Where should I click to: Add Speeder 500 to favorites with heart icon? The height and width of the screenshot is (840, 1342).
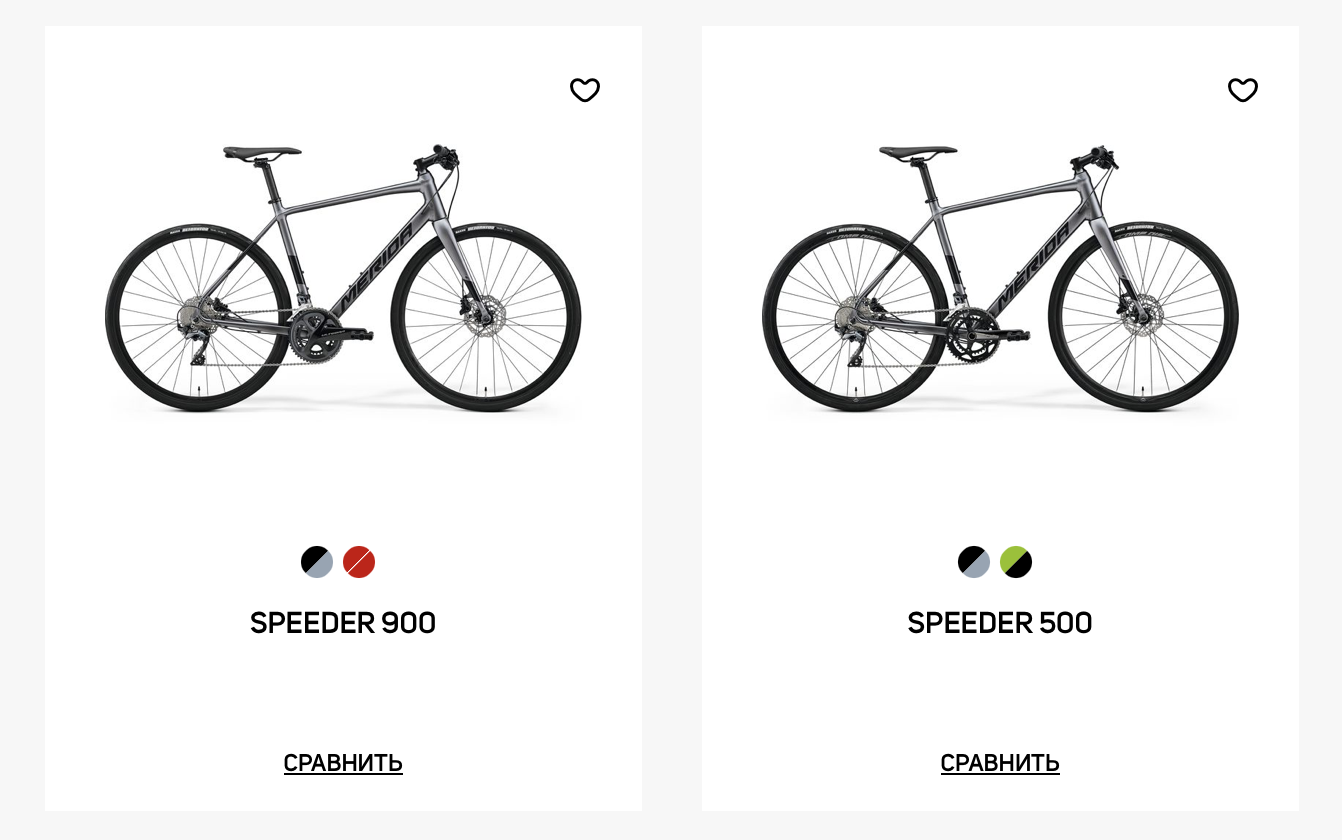click(x=1242, y=90)
